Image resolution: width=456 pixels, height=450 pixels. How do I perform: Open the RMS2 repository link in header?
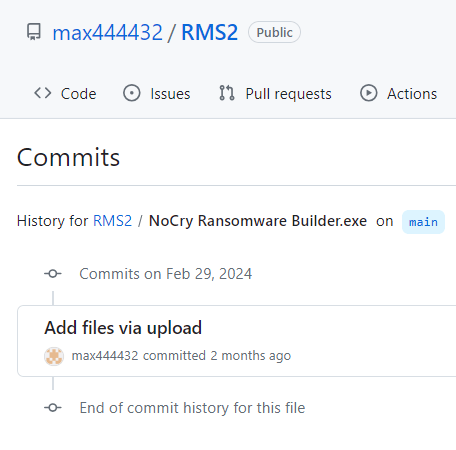[210, 33]
